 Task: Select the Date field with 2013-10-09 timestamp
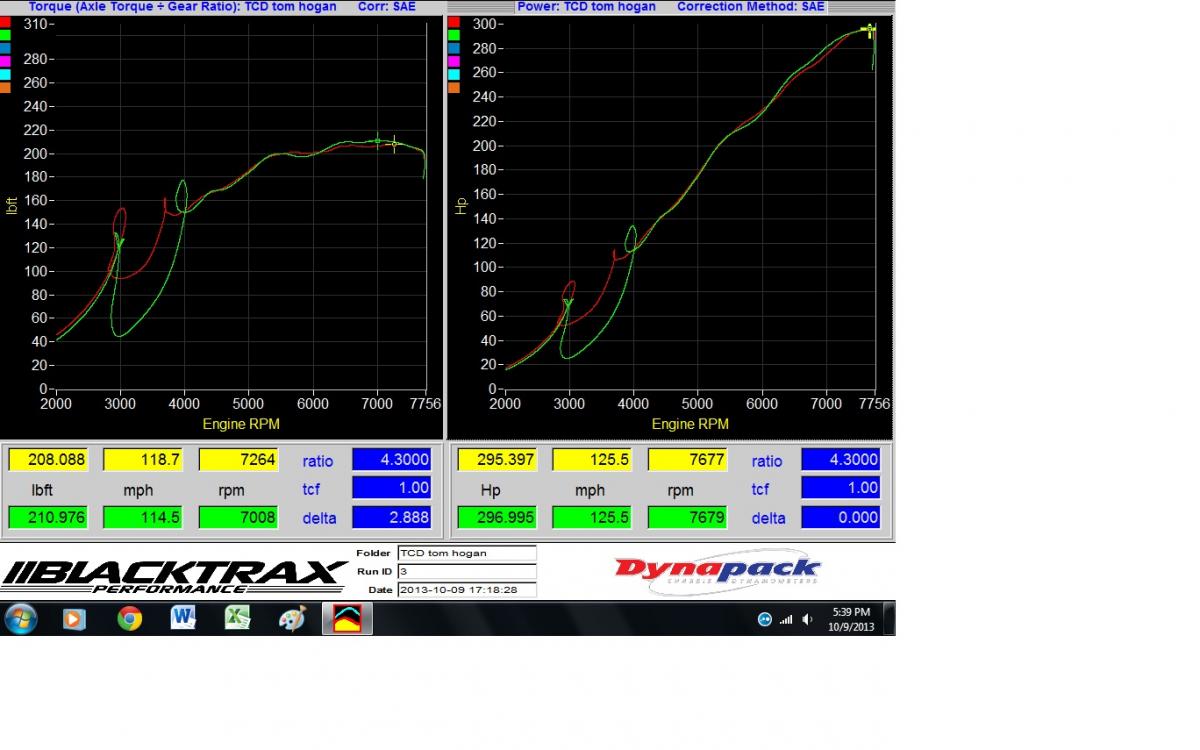466,590
